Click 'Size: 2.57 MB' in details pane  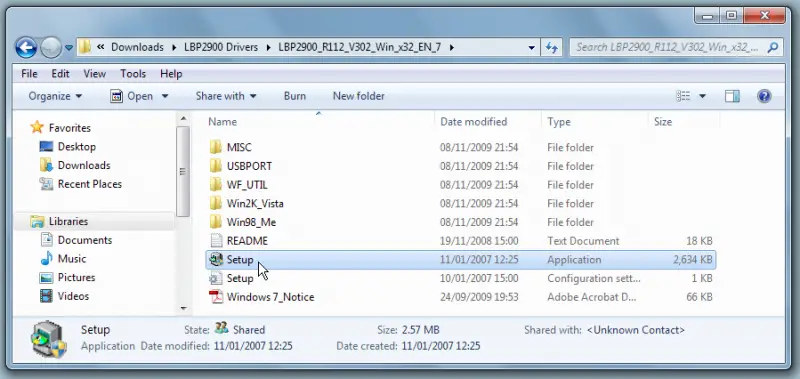click(408, 330)
